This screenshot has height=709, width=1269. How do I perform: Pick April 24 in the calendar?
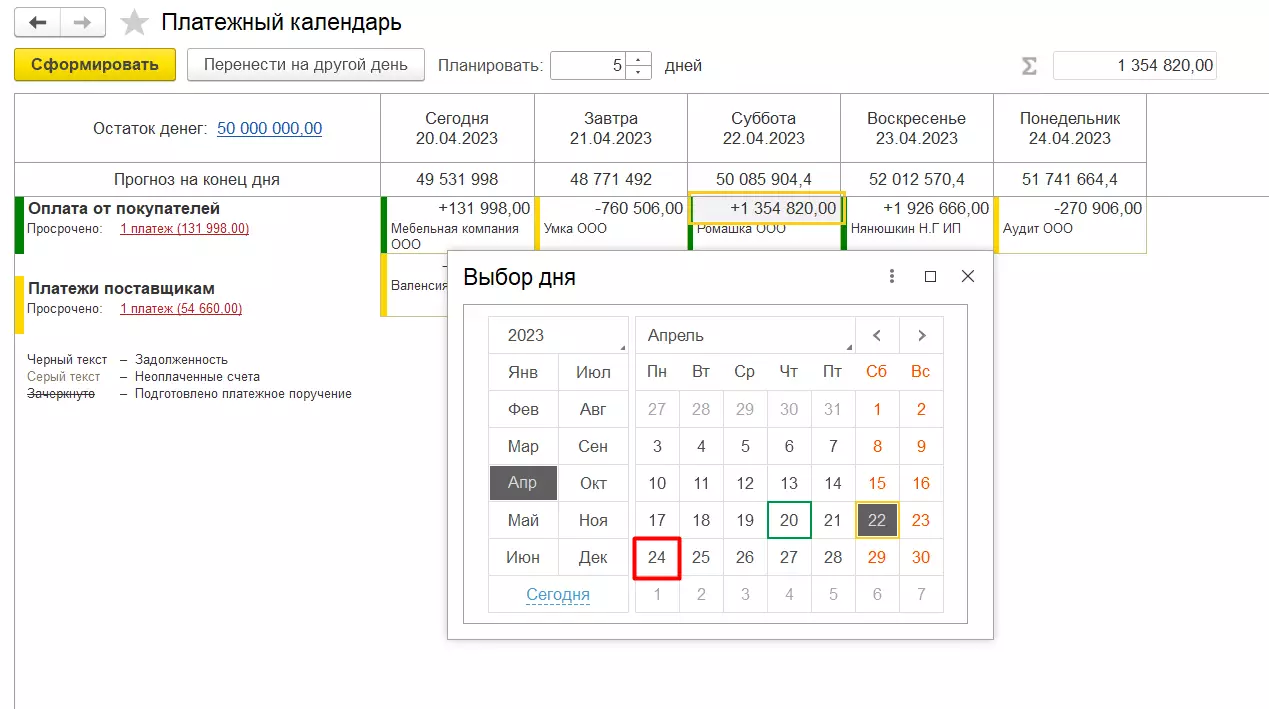click(x=657, y=557)
